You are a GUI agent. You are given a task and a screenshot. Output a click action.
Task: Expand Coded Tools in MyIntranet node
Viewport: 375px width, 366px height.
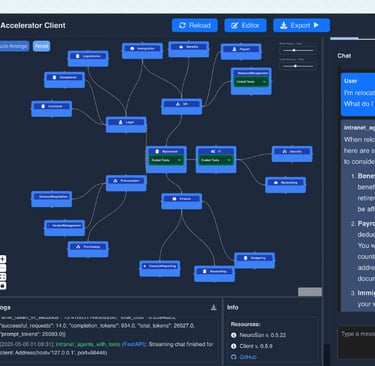pyautogui.click(x=166, y=160)
